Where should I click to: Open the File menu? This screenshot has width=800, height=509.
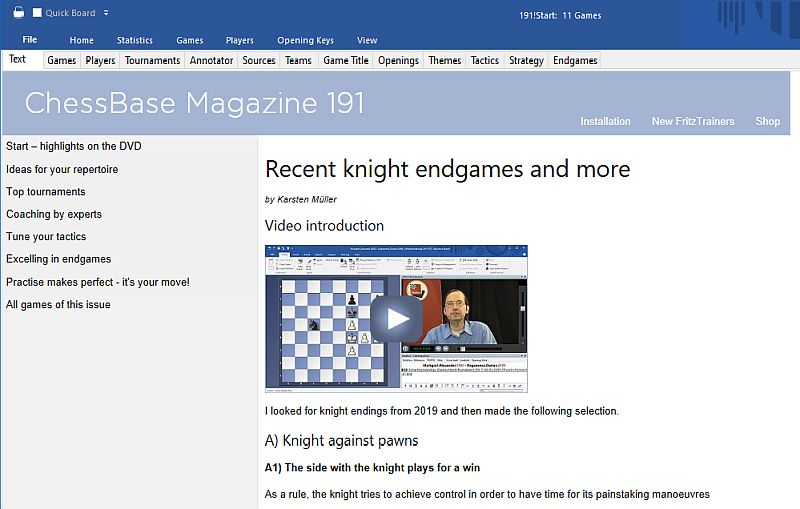coord(30,40)
